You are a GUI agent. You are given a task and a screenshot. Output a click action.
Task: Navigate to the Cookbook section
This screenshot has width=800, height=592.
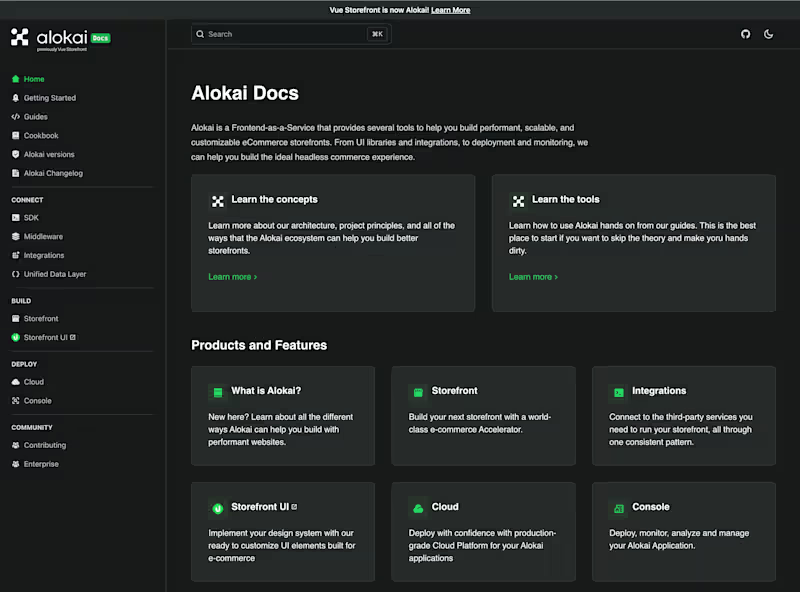click(41, 135)
